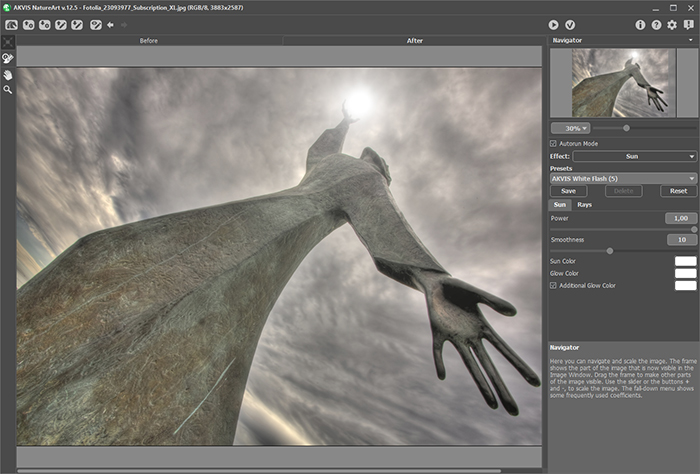Disable the Additional Glow Color checkbox
Image resolution: width=700 pixels, height=474 pixels.
tap(554, 285)
